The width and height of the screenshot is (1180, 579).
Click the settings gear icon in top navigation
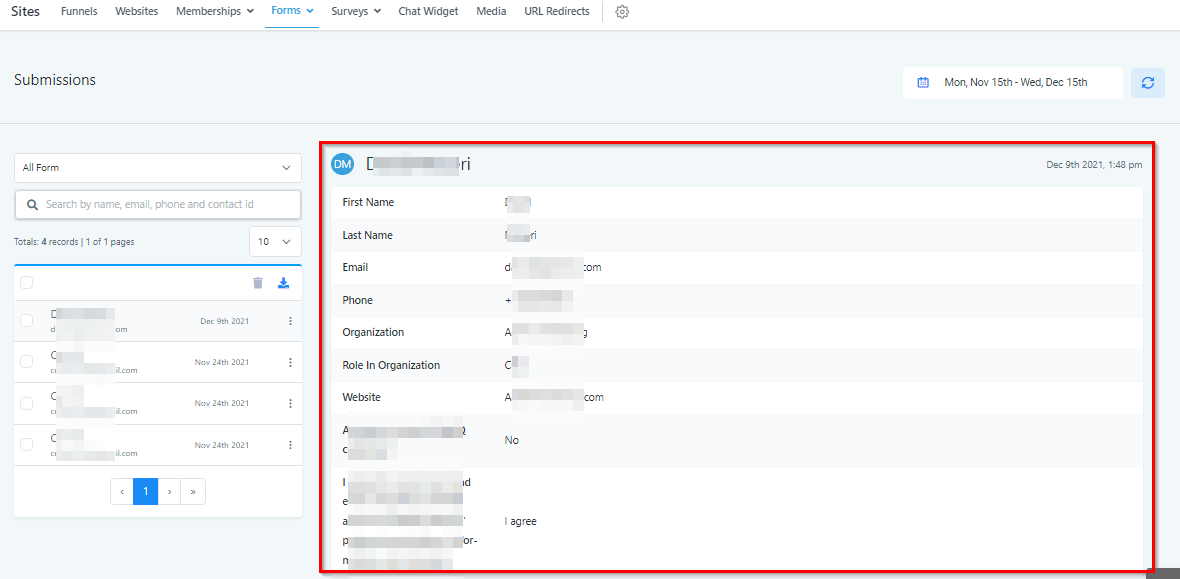(x=622, y=12)
